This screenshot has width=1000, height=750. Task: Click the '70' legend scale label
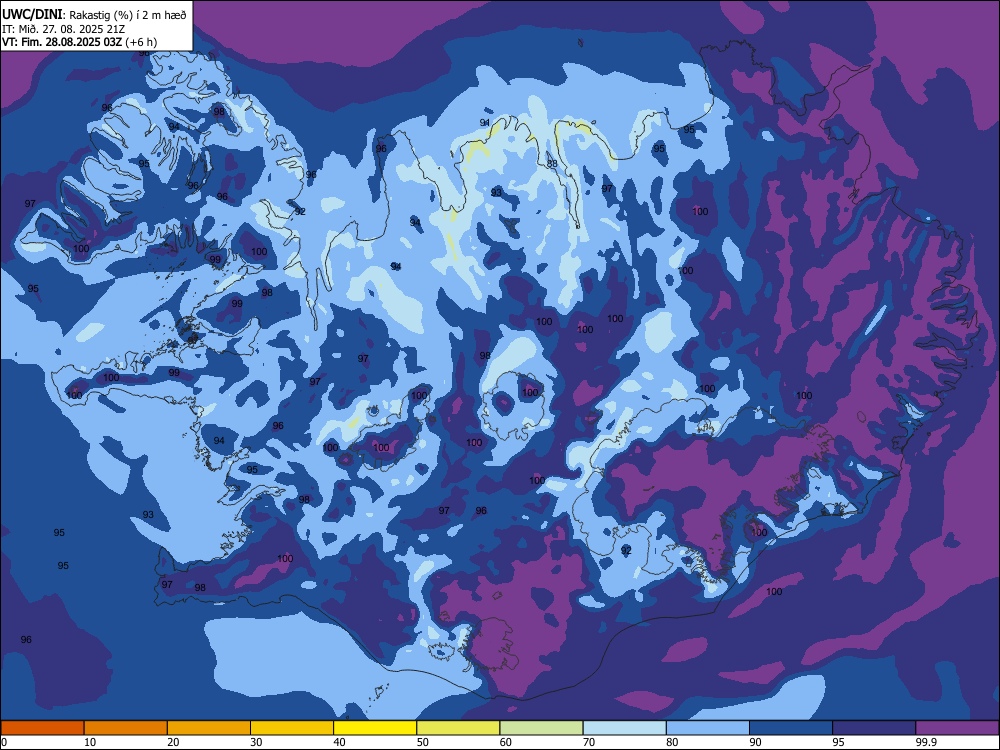click(x=589, y=742)
